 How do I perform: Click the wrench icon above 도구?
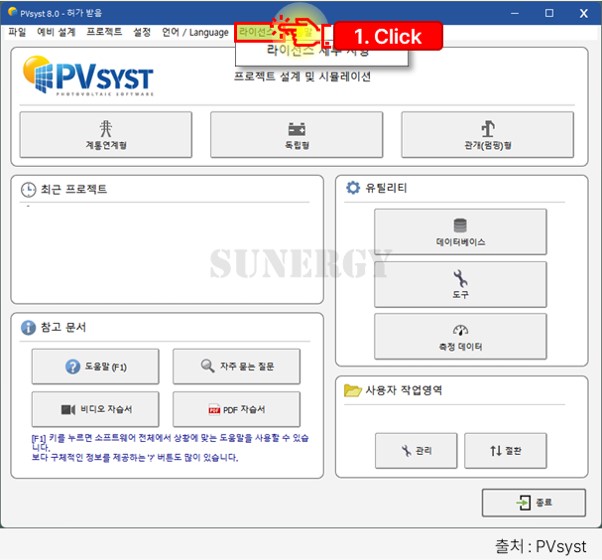point(460,278)
